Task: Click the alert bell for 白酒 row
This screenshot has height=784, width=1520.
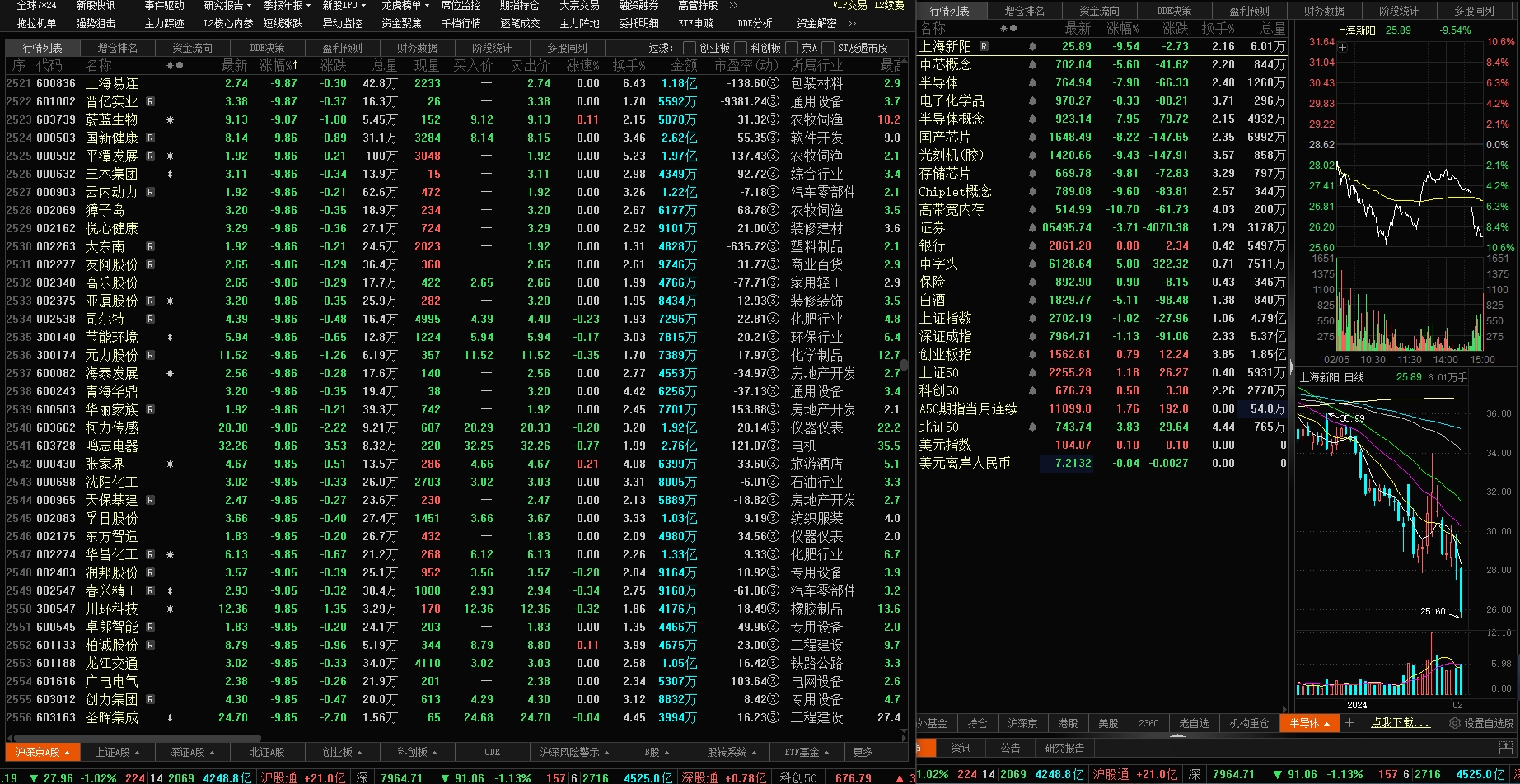Action: coord(1032,301)
